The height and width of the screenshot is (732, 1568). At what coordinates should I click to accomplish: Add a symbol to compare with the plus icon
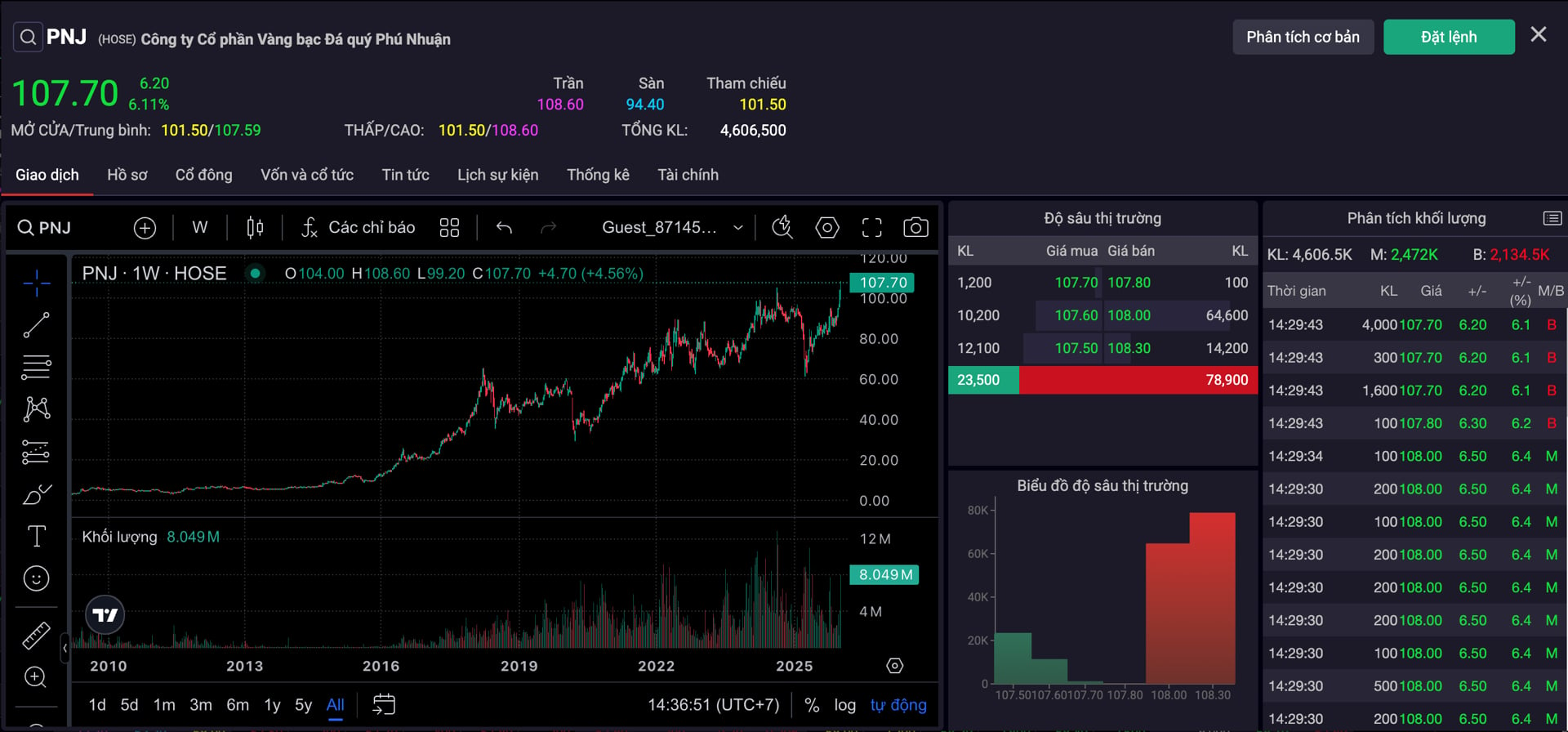click(145, 228)
